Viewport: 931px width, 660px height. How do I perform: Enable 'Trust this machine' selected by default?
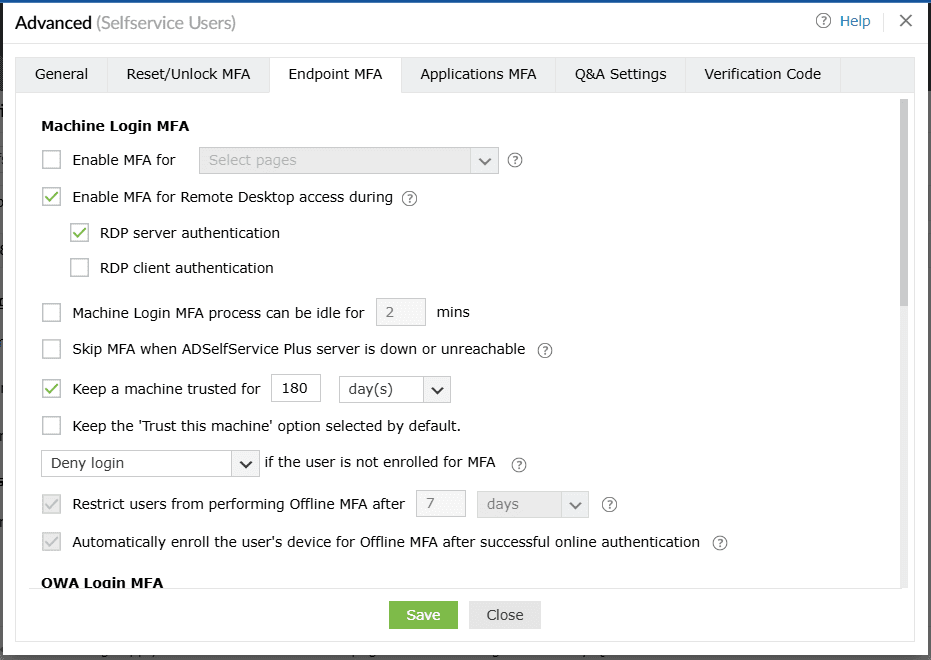(x=52, y=426)
